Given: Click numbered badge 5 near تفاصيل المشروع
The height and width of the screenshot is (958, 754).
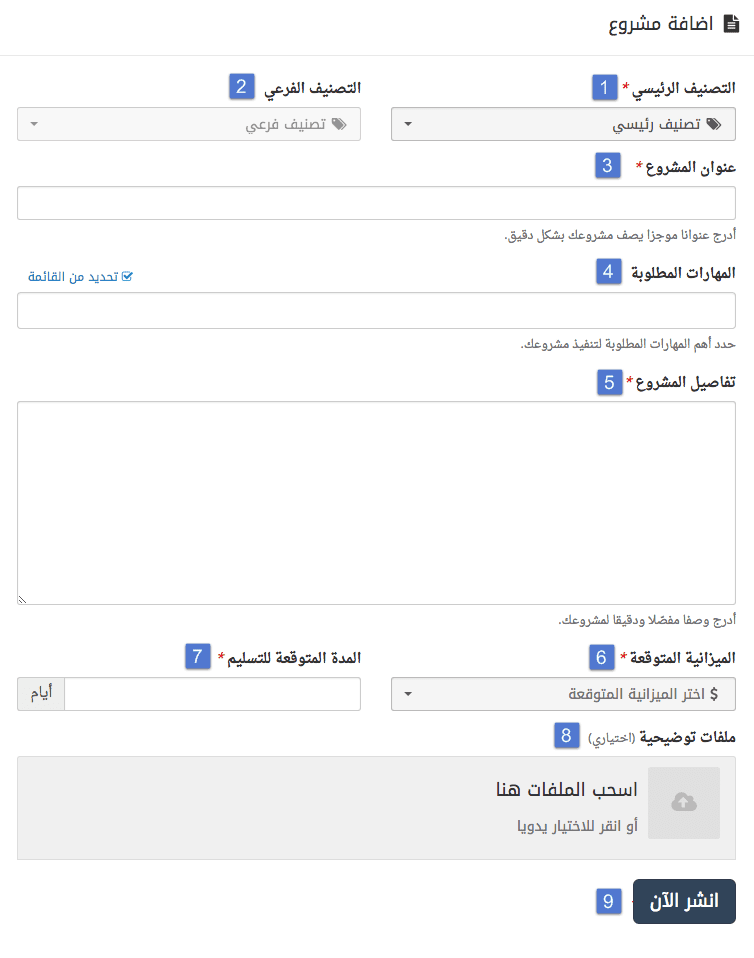Looking at the screenshot, I should coord(610,382).
